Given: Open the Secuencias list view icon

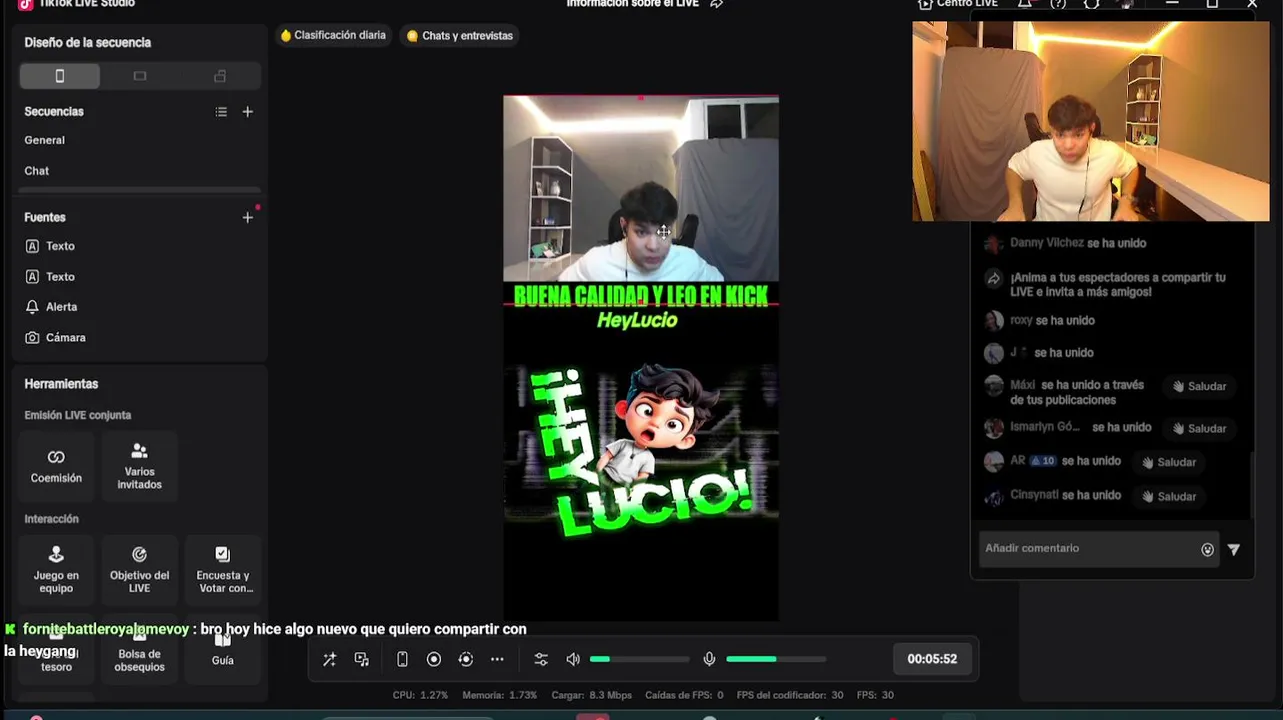Looking at the screenshot, I should 221,112.
